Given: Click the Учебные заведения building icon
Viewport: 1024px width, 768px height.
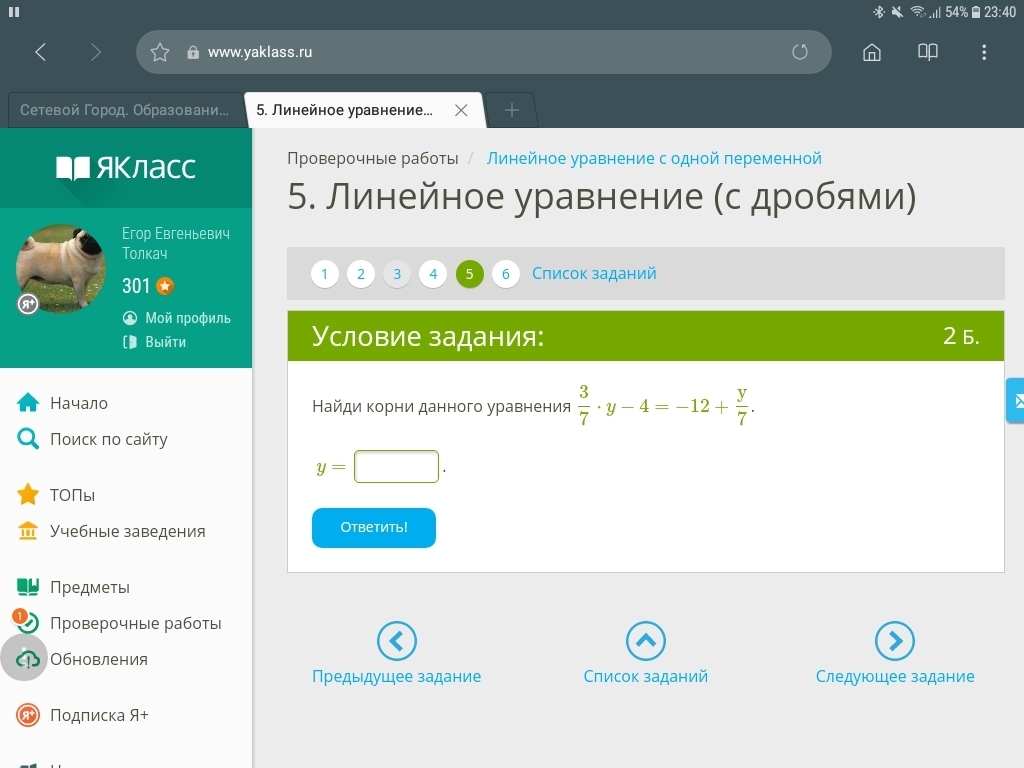Looking at the screenshot, I should [27, 531].
